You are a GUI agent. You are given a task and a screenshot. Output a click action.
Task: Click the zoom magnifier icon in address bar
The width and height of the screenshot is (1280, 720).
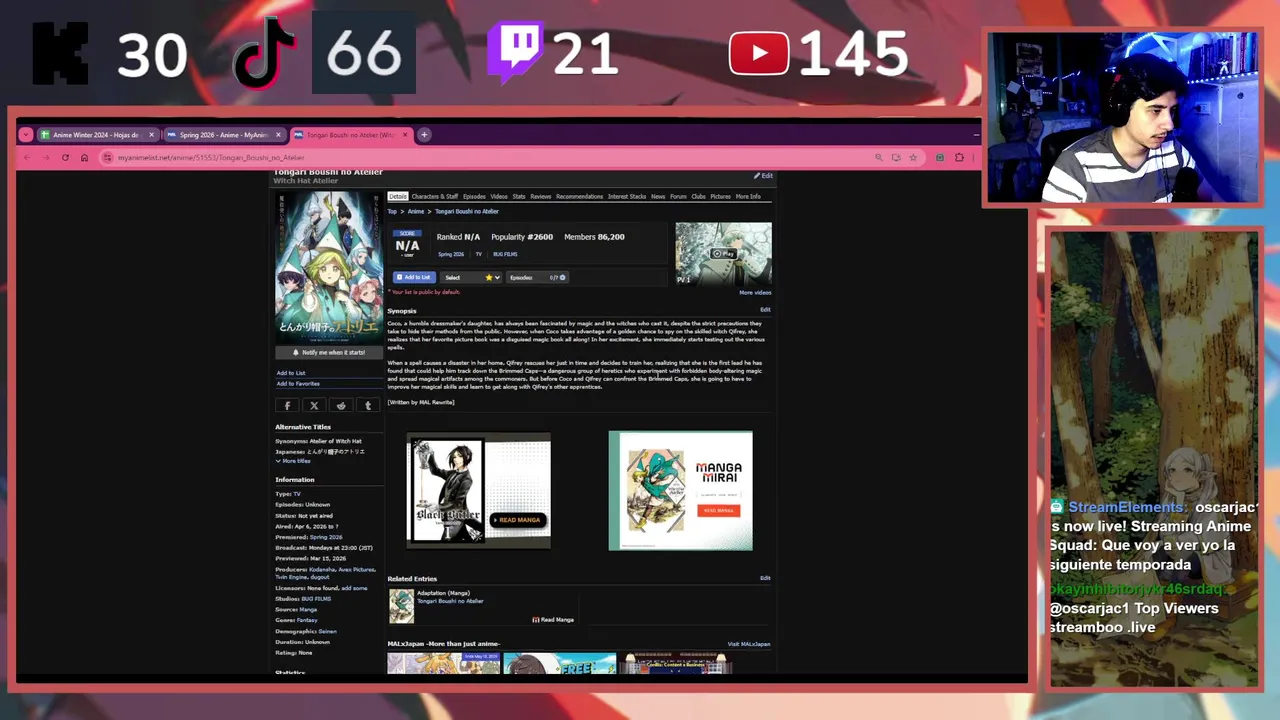(x=879, y=157)
